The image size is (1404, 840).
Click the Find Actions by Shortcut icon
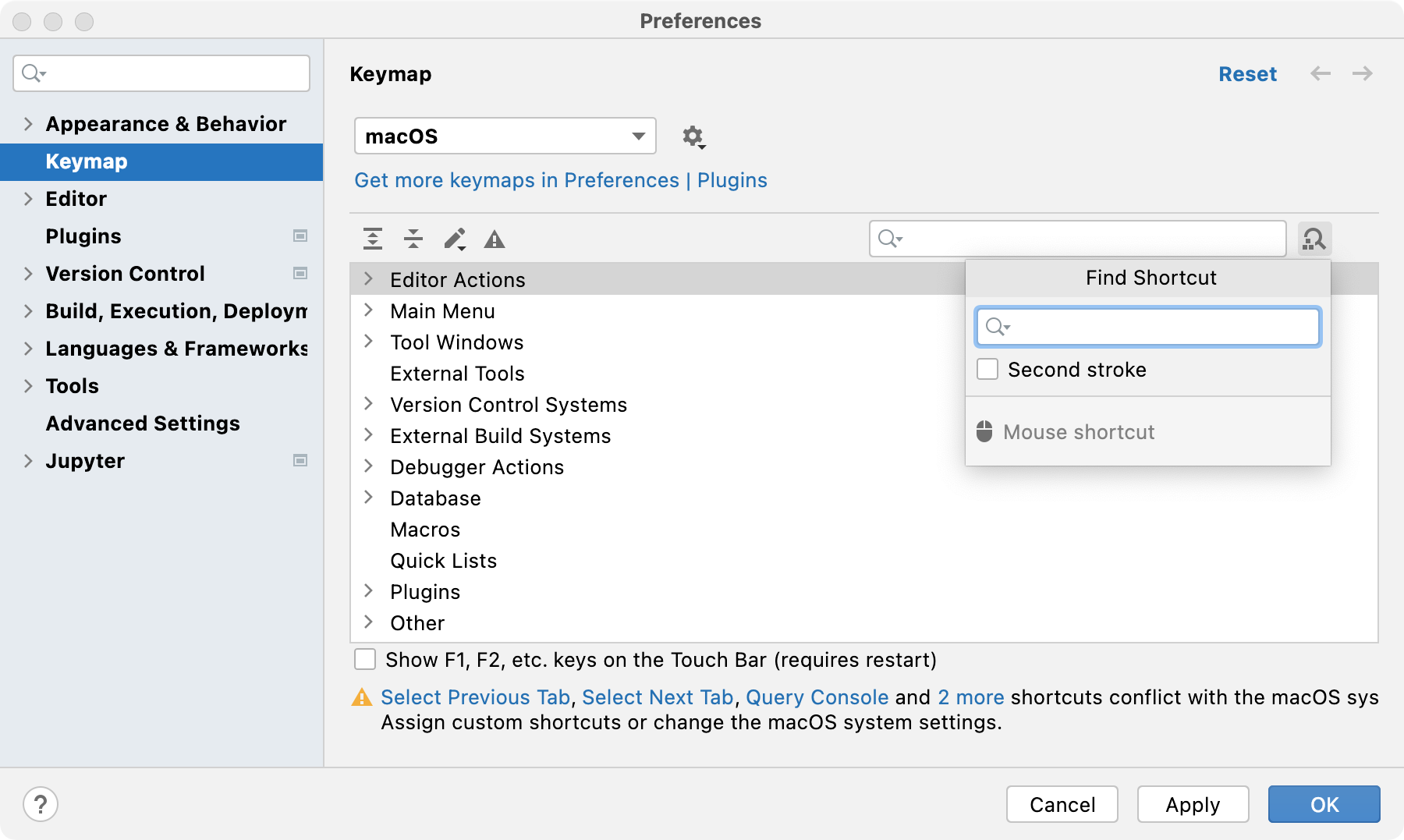pos(1314,239)
